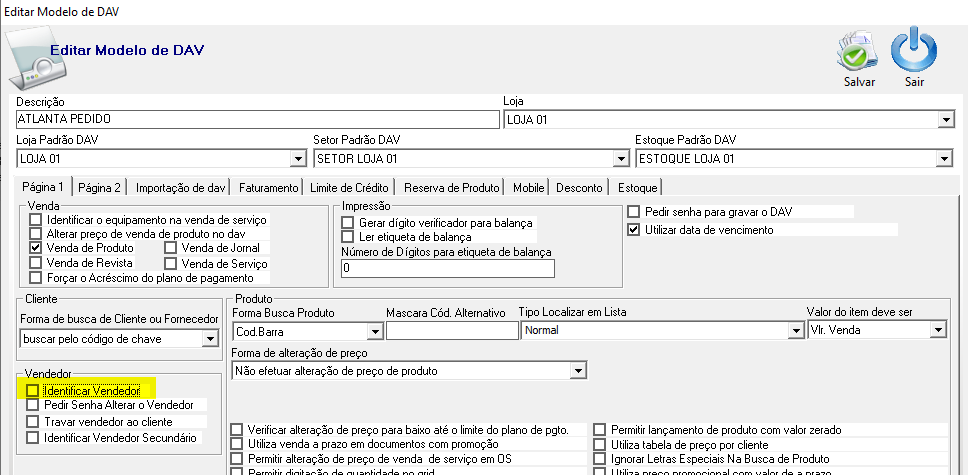Open Setor Padrão DAV dropdown

coord(620,159)
